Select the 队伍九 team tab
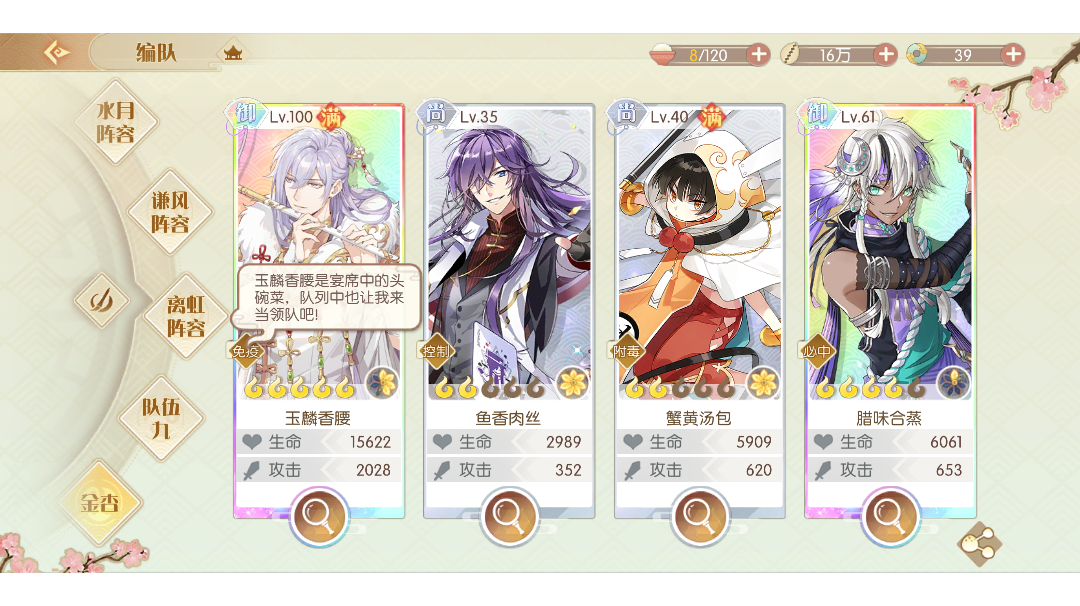1080x606 pixels. pyautogui.click(x=161, y=418)
